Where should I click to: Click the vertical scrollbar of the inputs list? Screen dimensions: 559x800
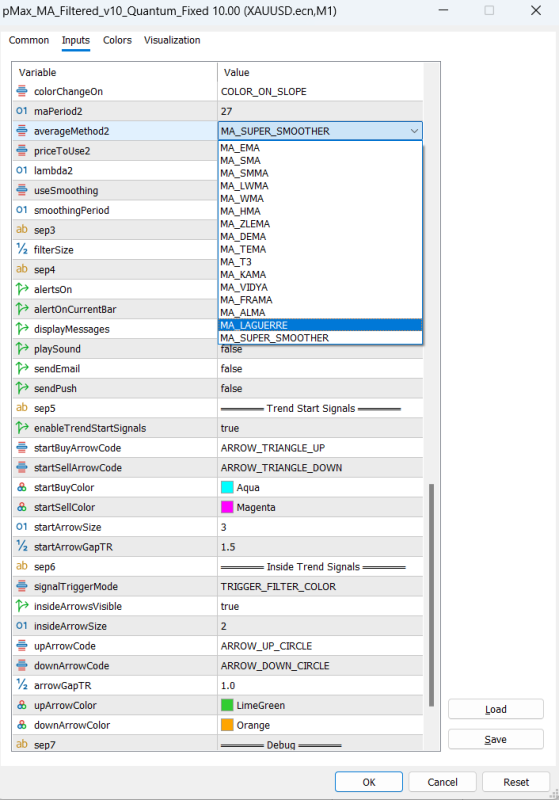pyautogui.click(x=431, y=595)
